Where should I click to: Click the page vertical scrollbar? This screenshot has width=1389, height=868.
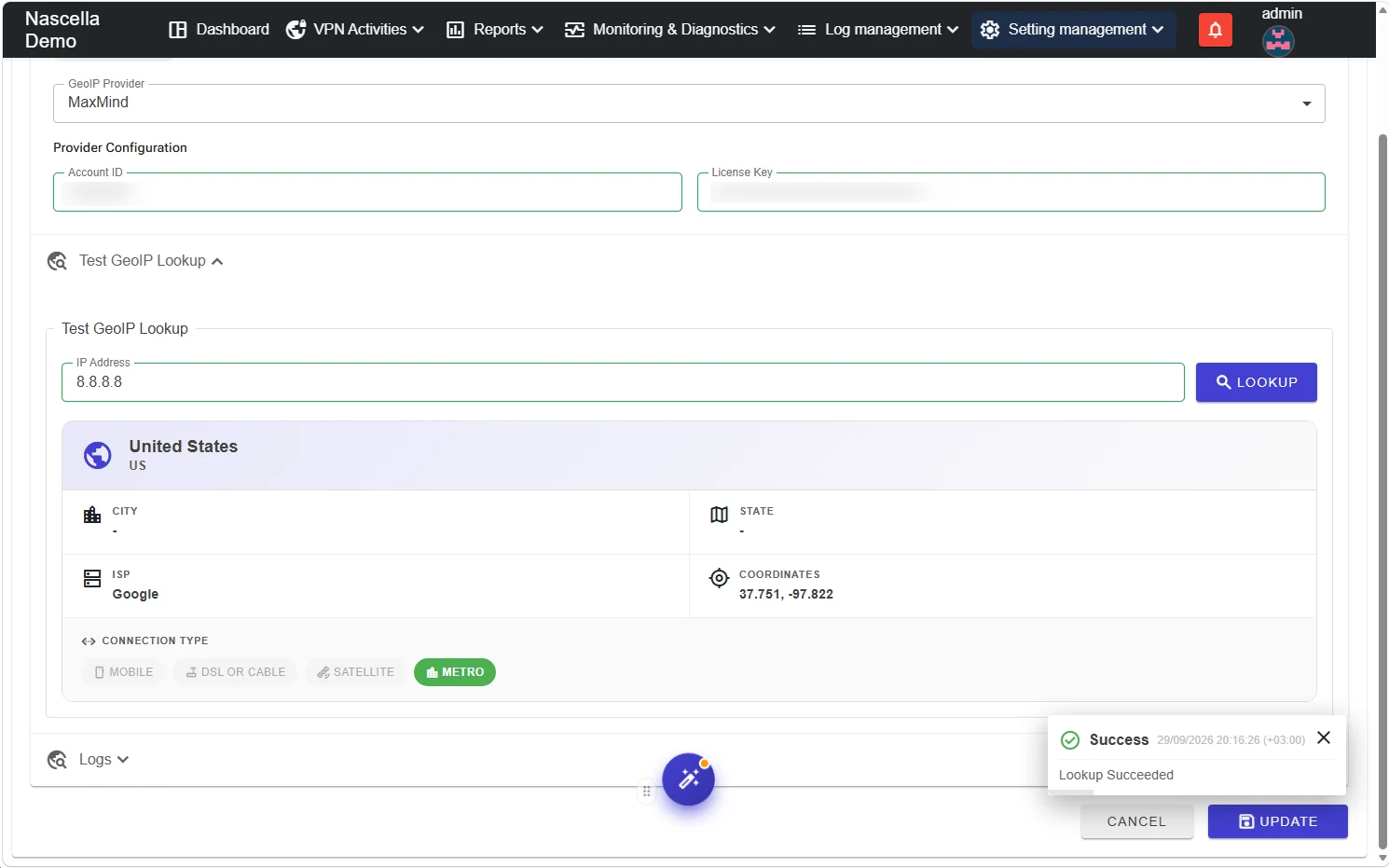1382,491
